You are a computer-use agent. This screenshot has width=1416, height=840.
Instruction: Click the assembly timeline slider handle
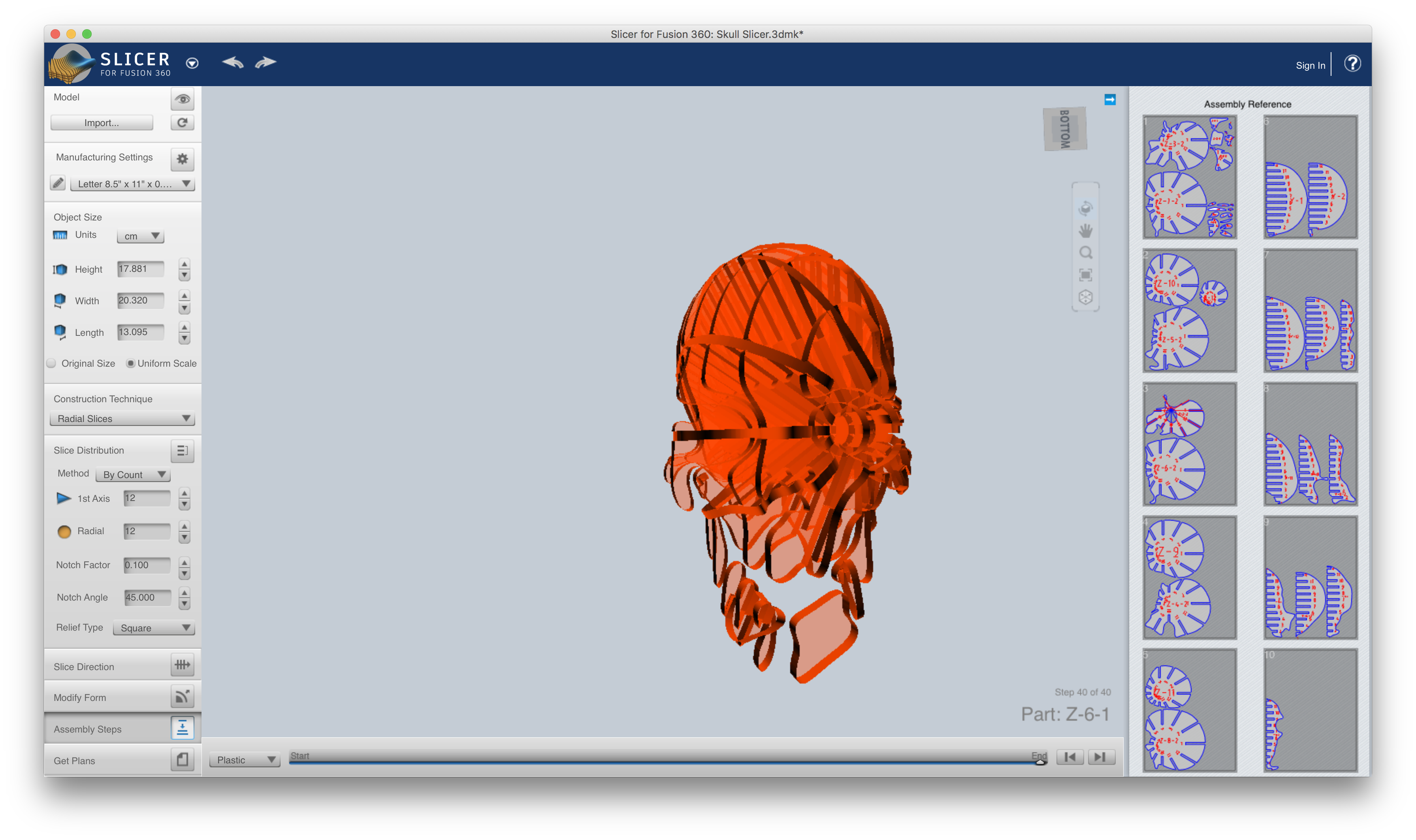pyautogui.click(x=1040, y=762)
